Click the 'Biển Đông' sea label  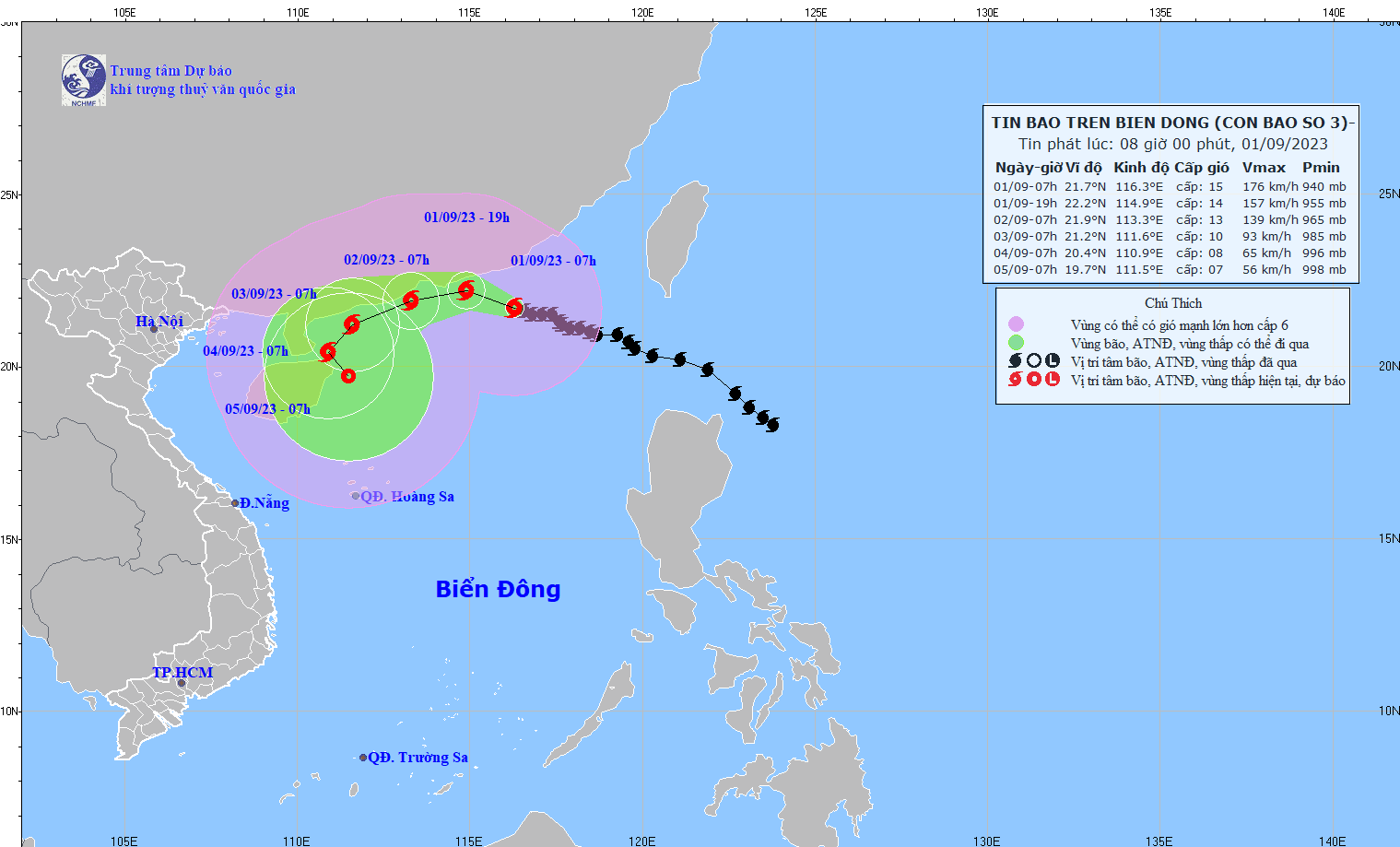pos(498,589)
